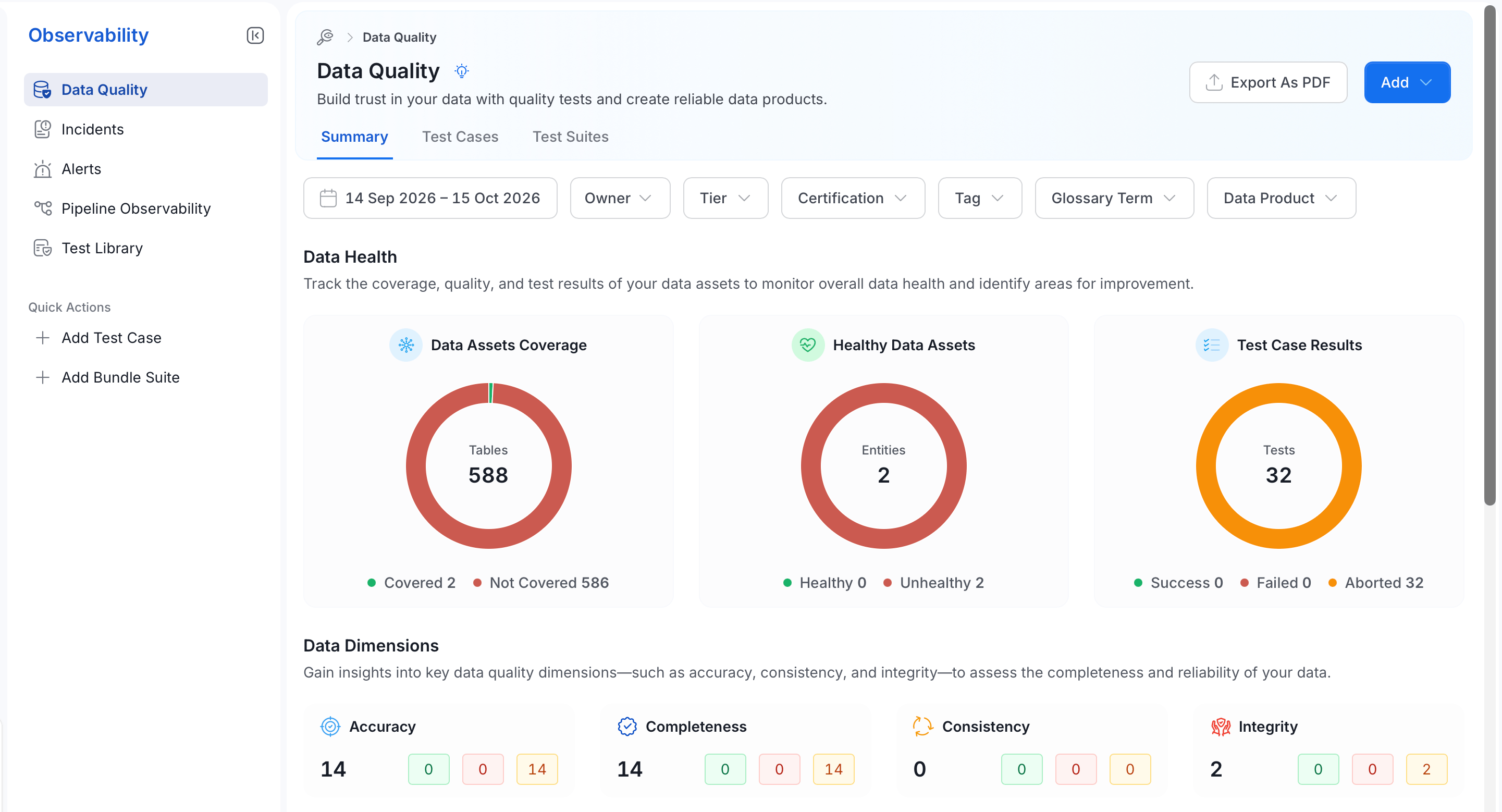Expand the Glossary Term filter
This screenshot has width=1502, height=812.
(x=1114, y=198)
